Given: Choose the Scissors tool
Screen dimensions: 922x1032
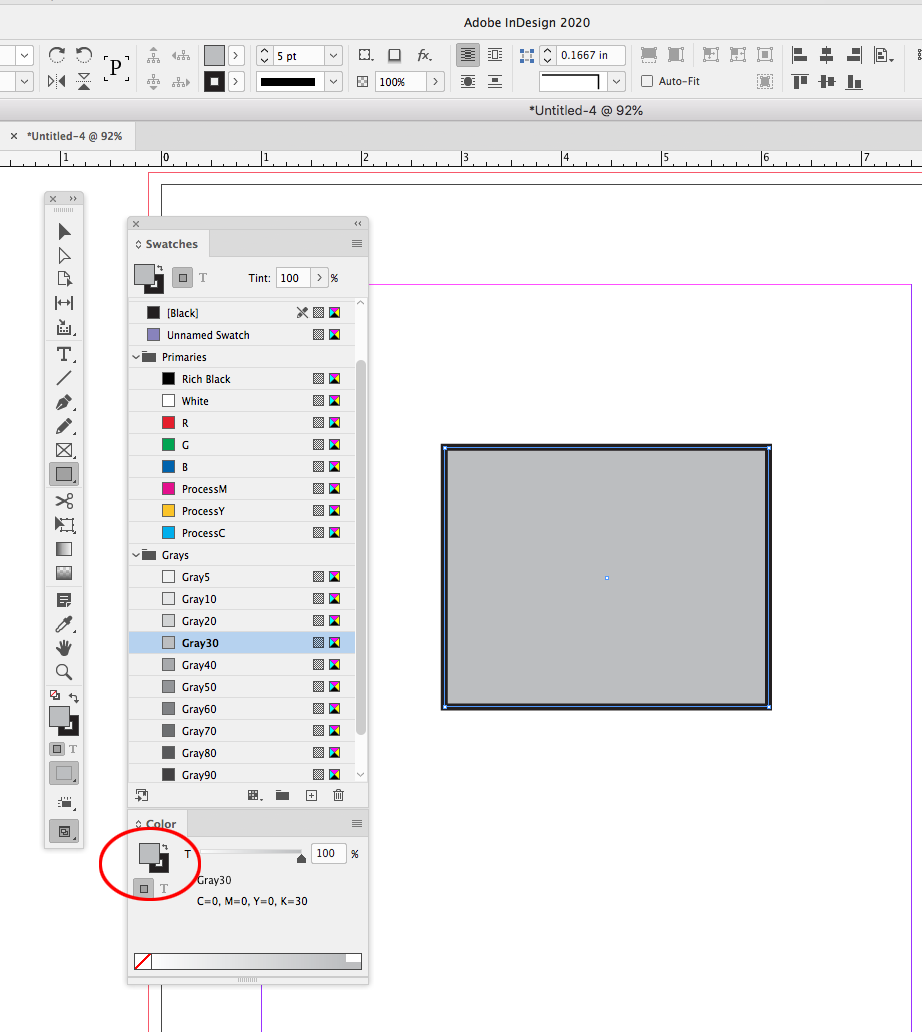Looking at the screenshot, I should tap(63, 500).
